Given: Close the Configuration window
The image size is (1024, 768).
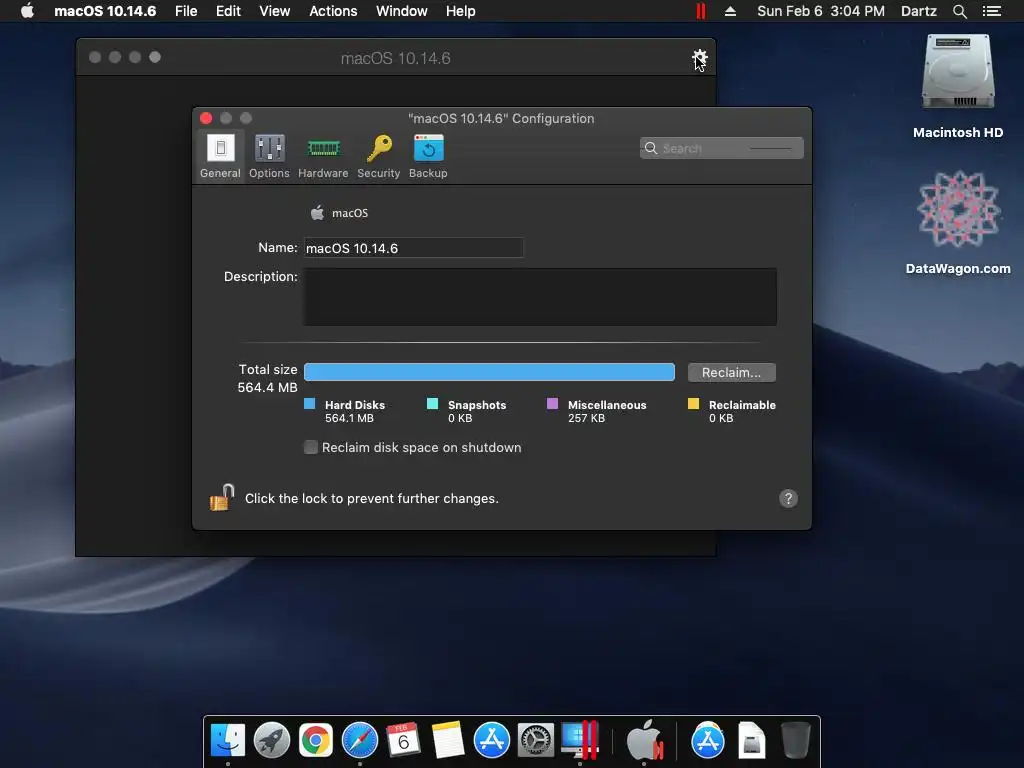Looking at the screenshot, I should click(x=206, y=118).
